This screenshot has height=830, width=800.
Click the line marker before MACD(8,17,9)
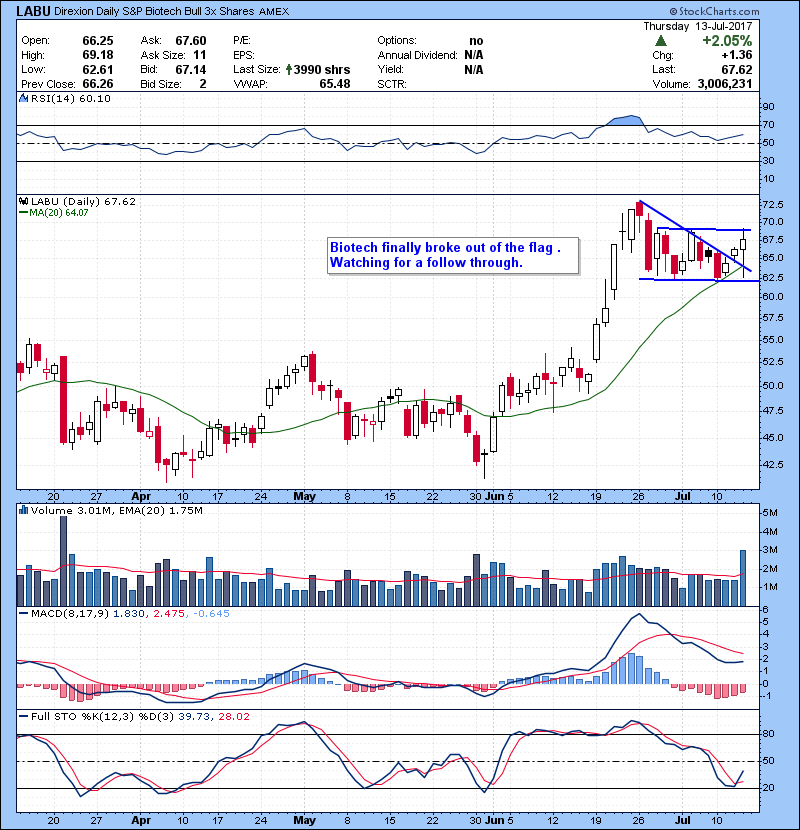click(x=23, y=614)
